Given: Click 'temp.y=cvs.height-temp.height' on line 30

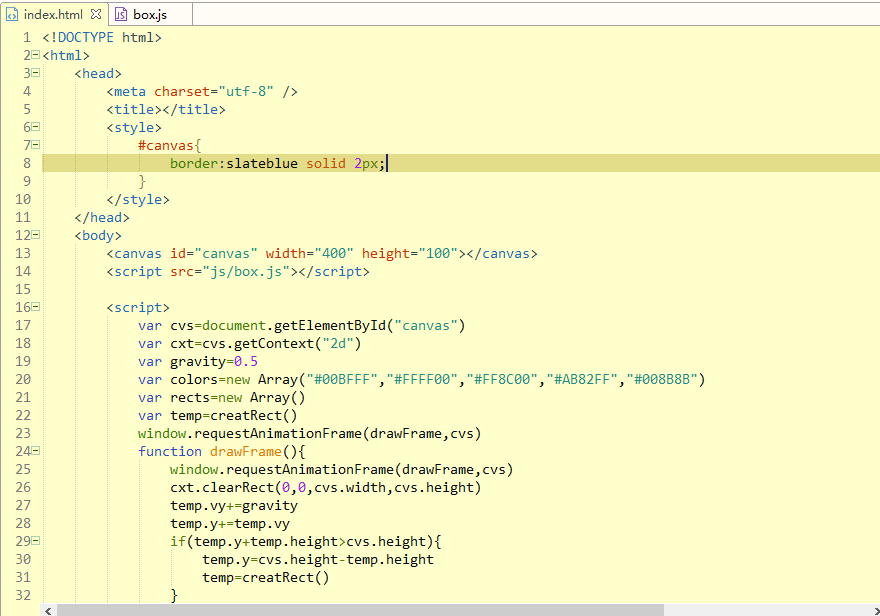Looking at the screenshot, I should click(x=318, y=559).
